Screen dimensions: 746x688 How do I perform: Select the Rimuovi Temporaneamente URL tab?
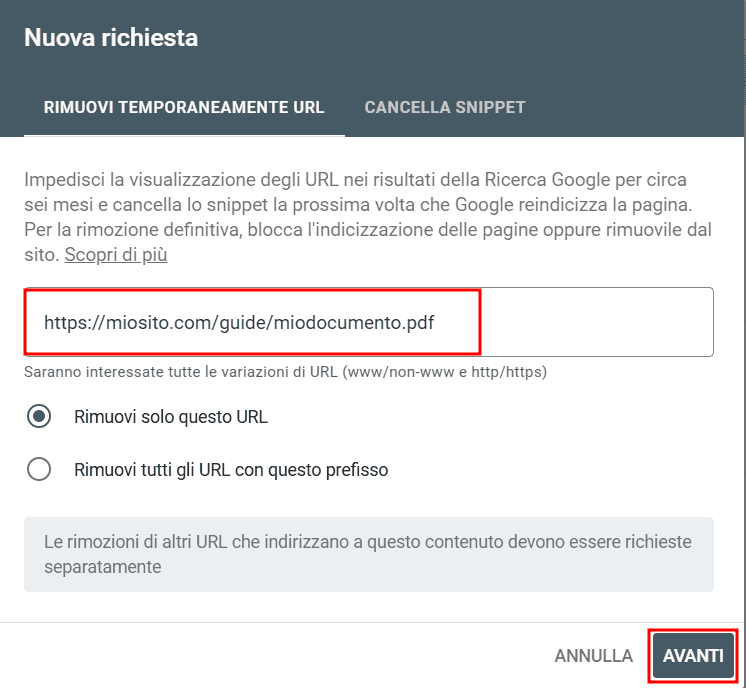[184, 107]
